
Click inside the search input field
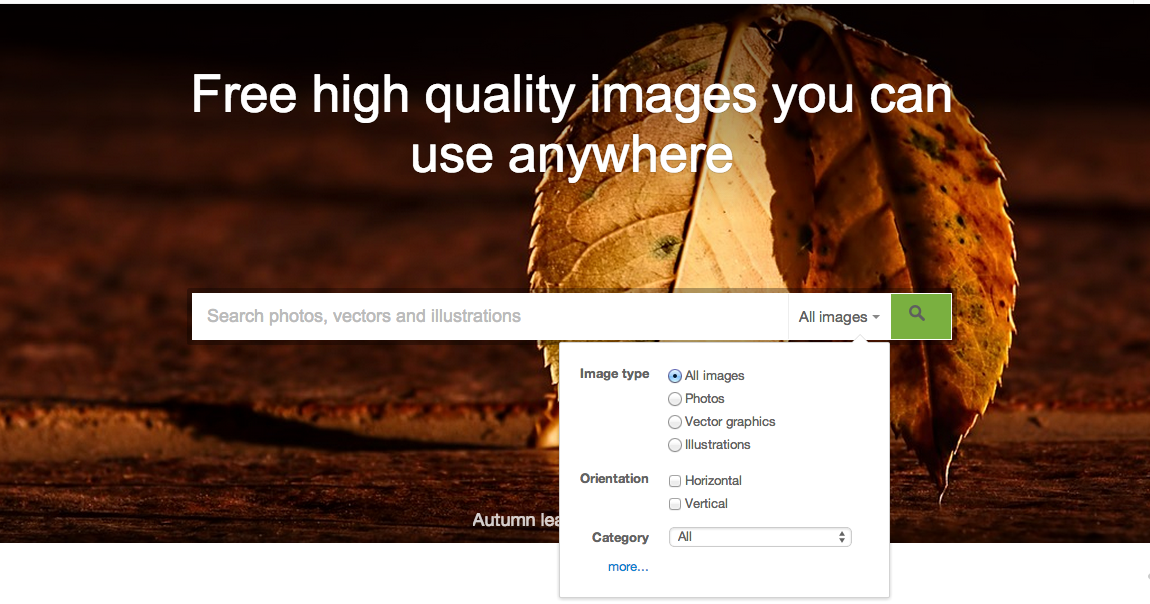coord(450,315)
